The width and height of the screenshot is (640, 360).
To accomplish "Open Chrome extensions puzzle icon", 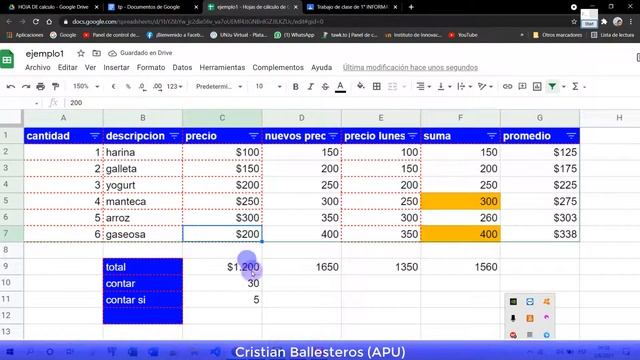I will [x=604, y=22].
